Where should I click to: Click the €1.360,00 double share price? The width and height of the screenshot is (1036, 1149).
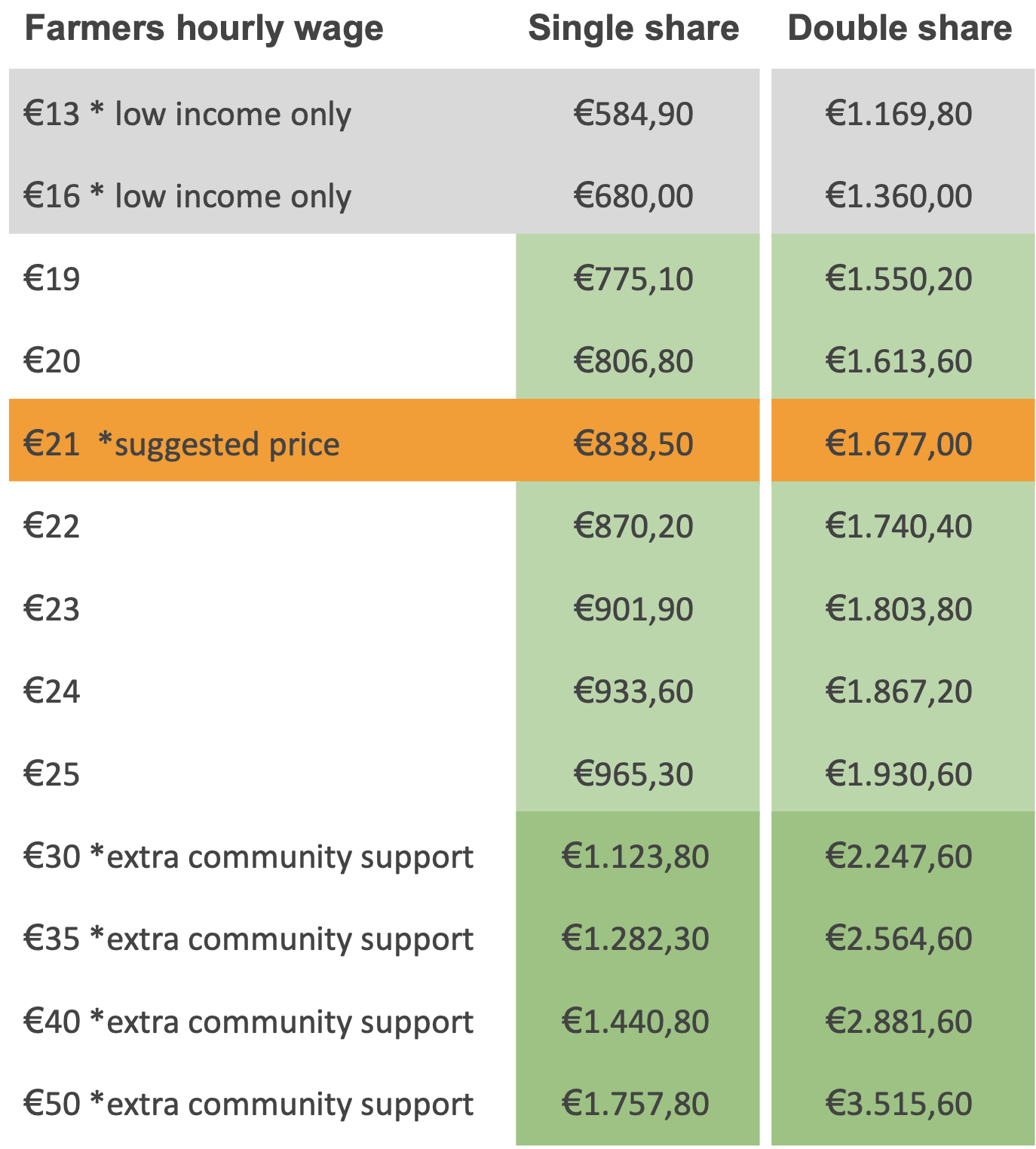pos(899,196)
